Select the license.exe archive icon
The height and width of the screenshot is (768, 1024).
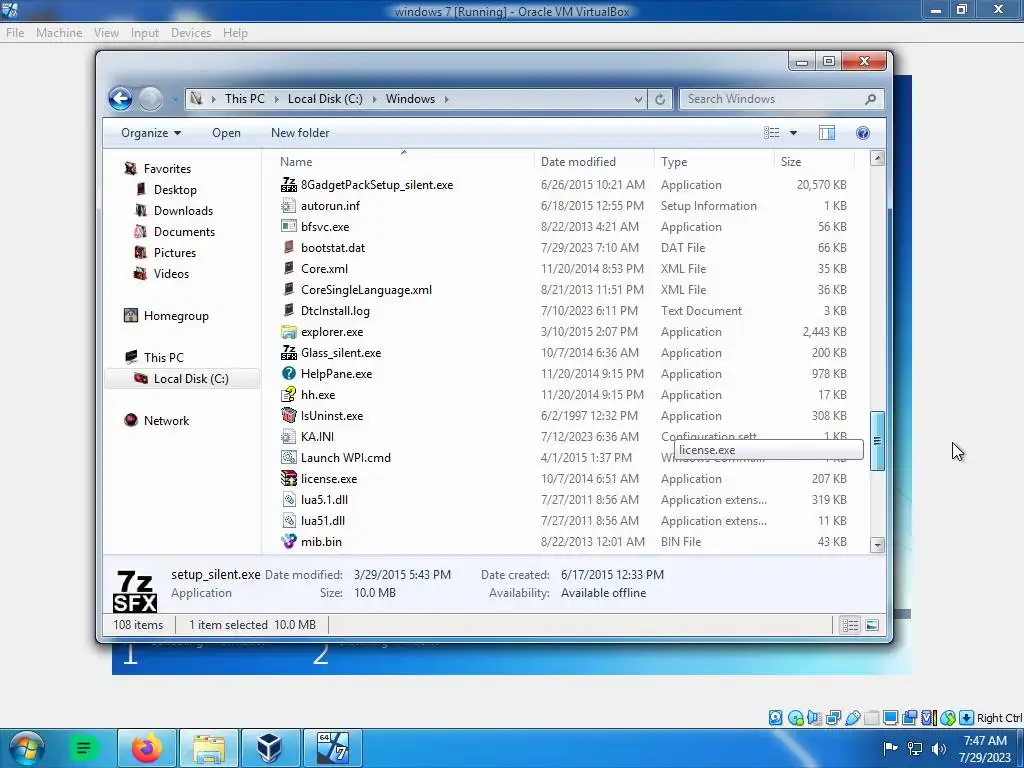289,479
